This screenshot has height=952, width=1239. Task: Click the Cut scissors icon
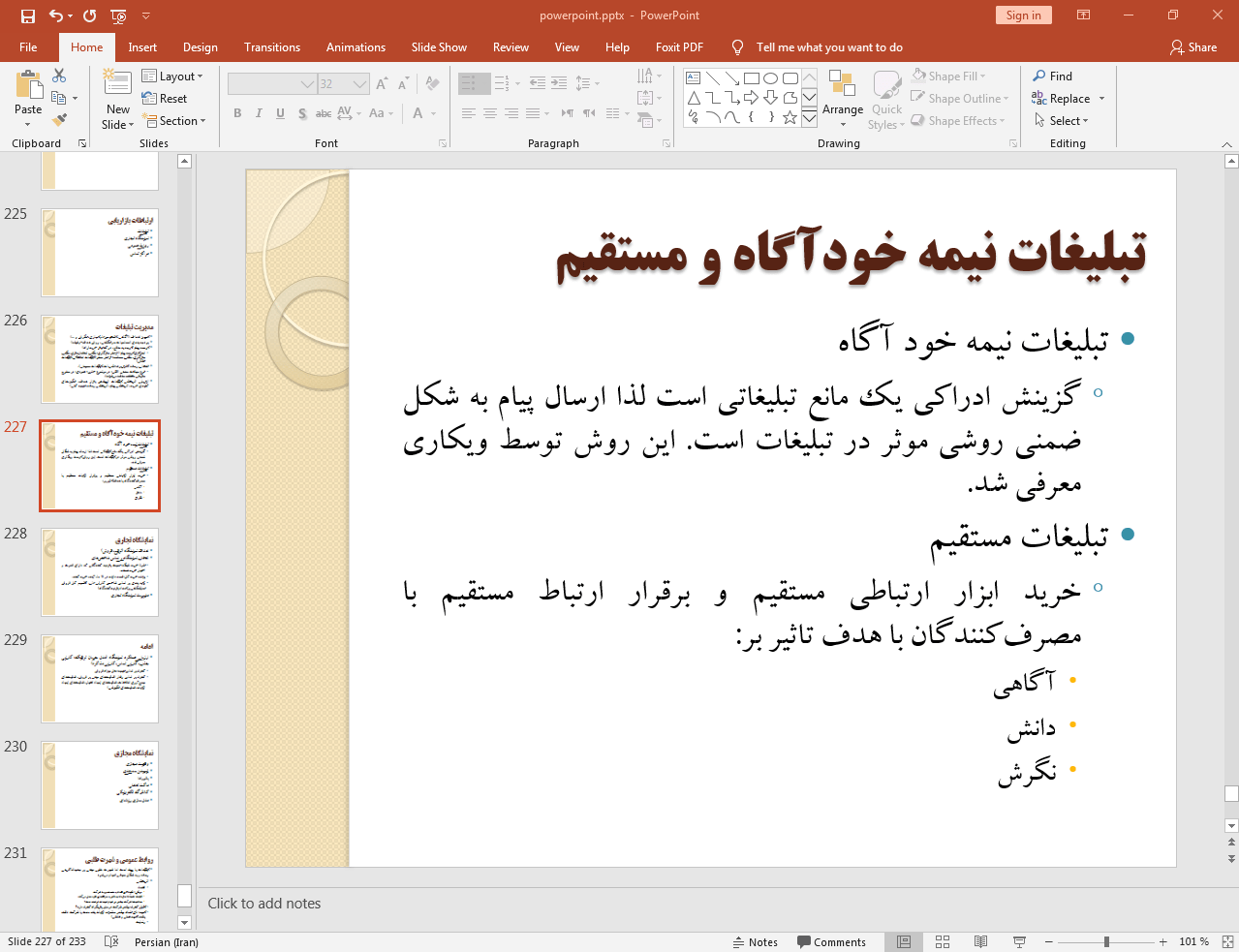(59, 76)
